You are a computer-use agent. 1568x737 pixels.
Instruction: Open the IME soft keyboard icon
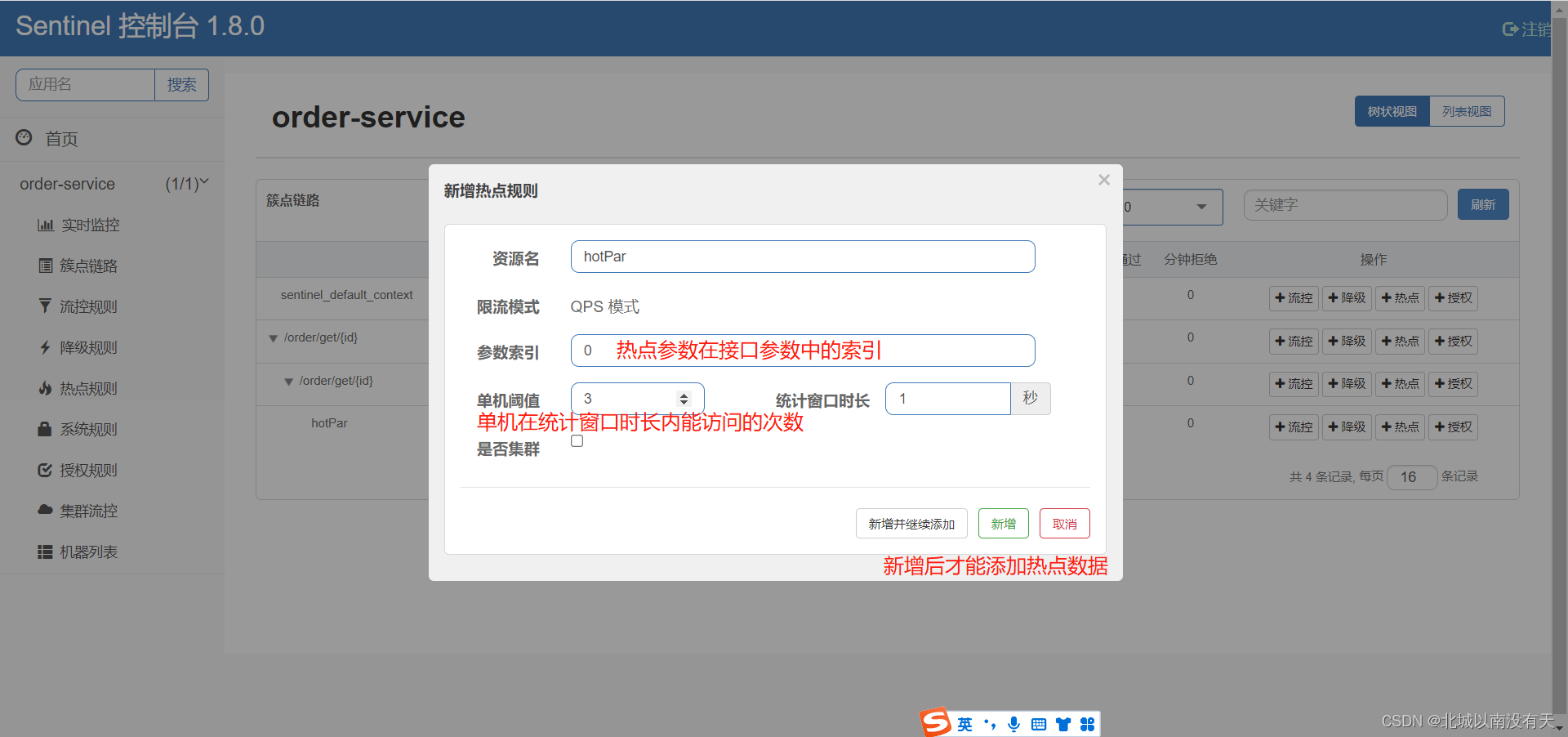[1039, 724]
